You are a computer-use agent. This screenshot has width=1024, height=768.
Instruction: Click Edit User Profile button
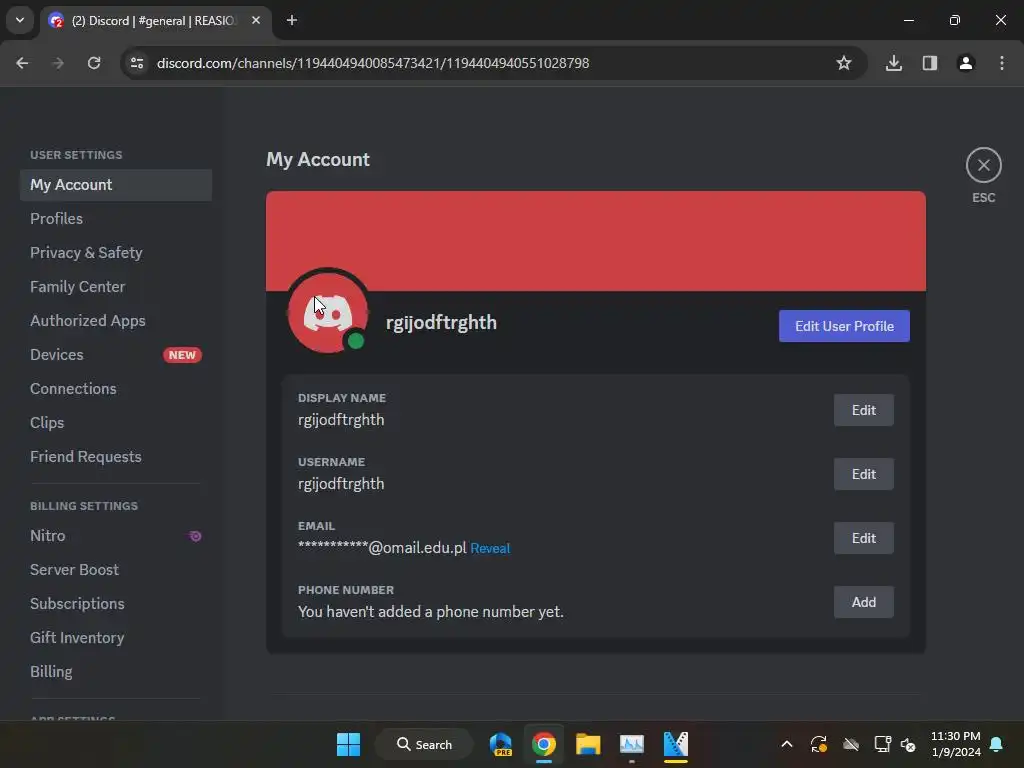tap(844, 326)
